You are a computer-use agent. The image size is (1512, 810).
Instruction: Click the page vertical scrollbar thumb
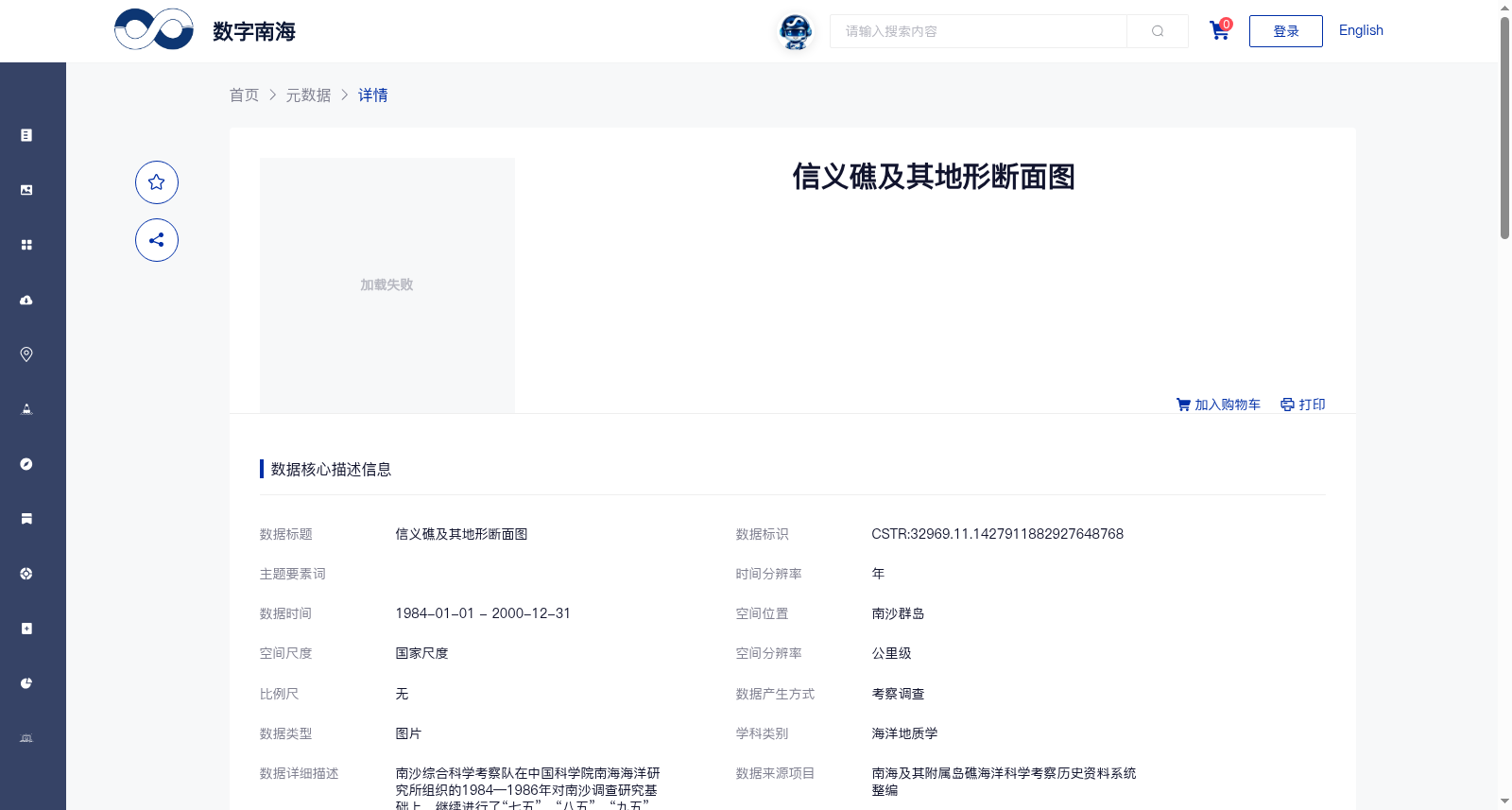tap(1504, 128)
